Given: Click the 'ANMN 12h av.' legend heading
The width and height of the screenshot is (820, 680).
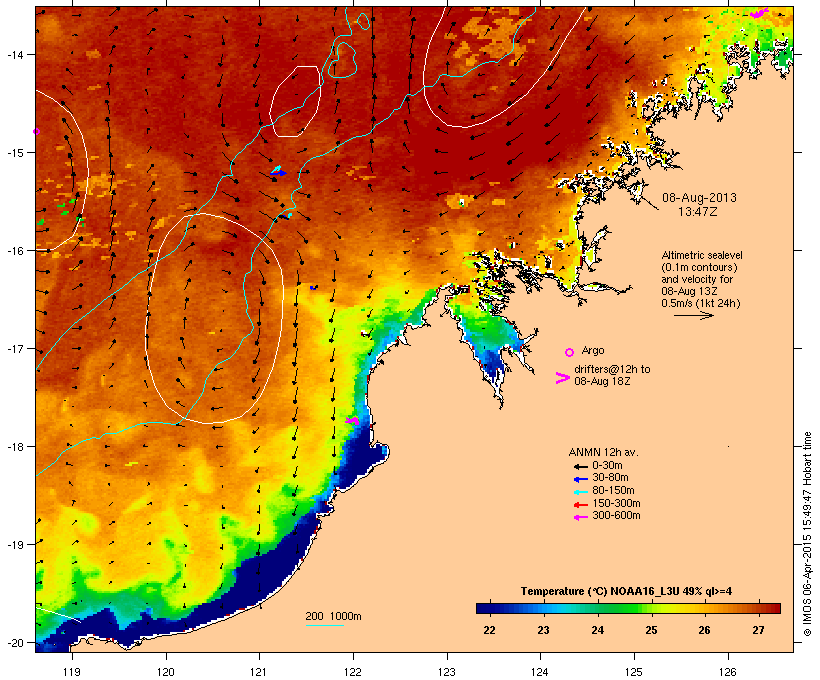Looking at the screenshot, I should tap(603, 452).
